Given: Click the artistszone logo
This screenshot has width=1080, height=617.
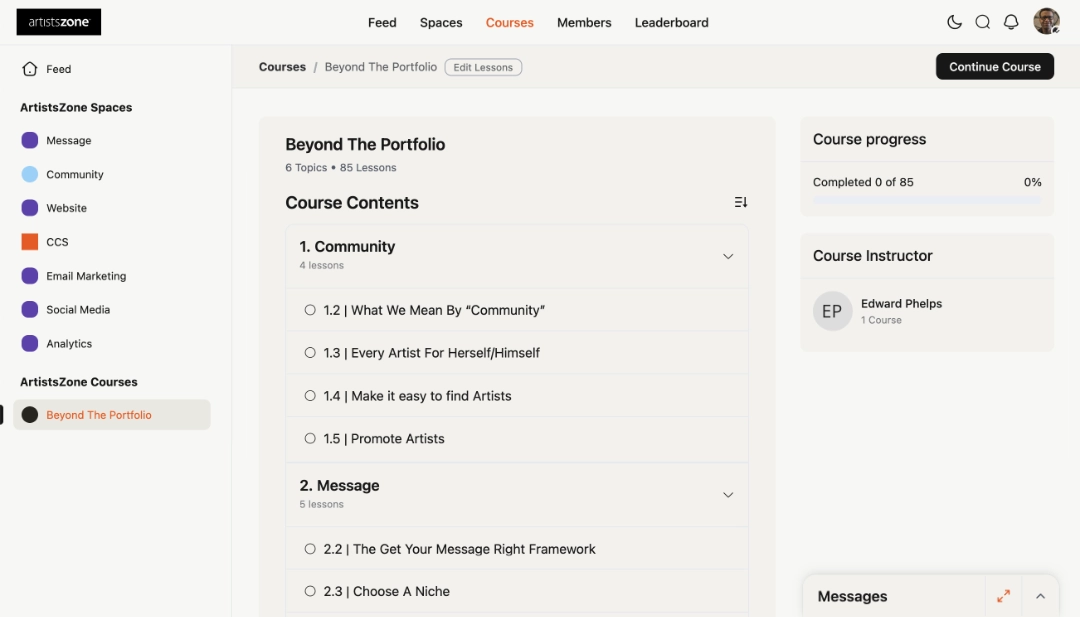Looking at the screenshot, I should pyautogui.click(x=59, y=22).
